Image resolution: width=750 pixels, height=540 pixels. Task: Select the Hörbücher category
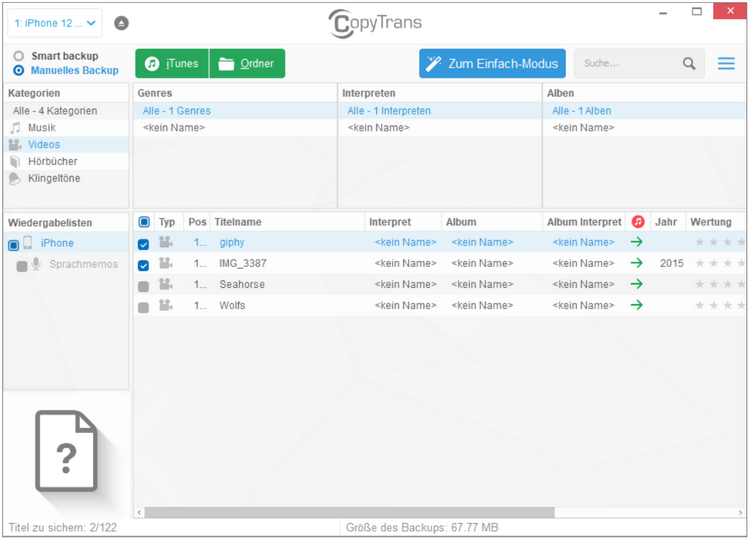pos(66,161)
